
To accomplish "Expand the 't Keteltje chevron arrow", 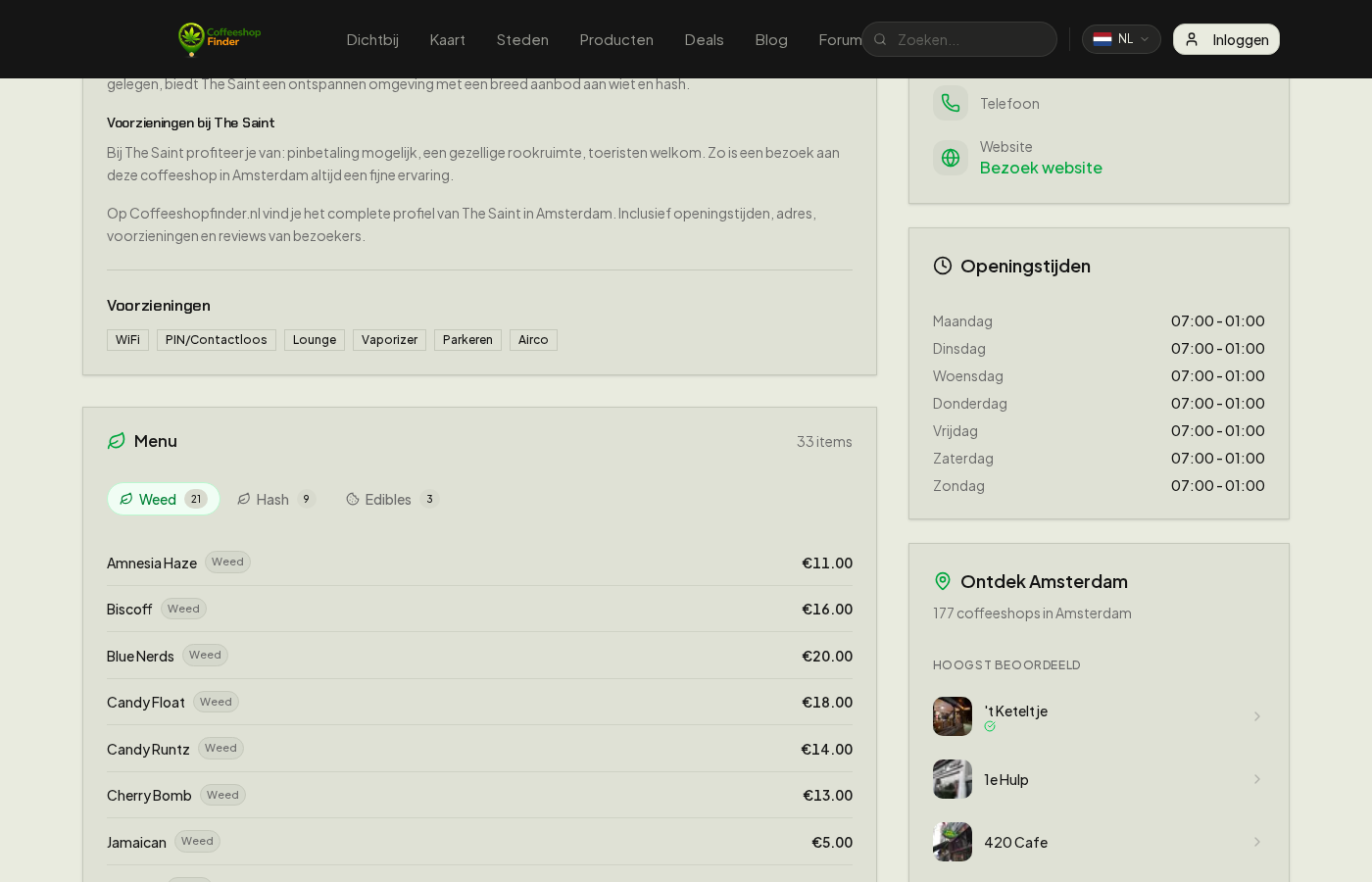I will pyautogui.click(x=1256, y=716).
